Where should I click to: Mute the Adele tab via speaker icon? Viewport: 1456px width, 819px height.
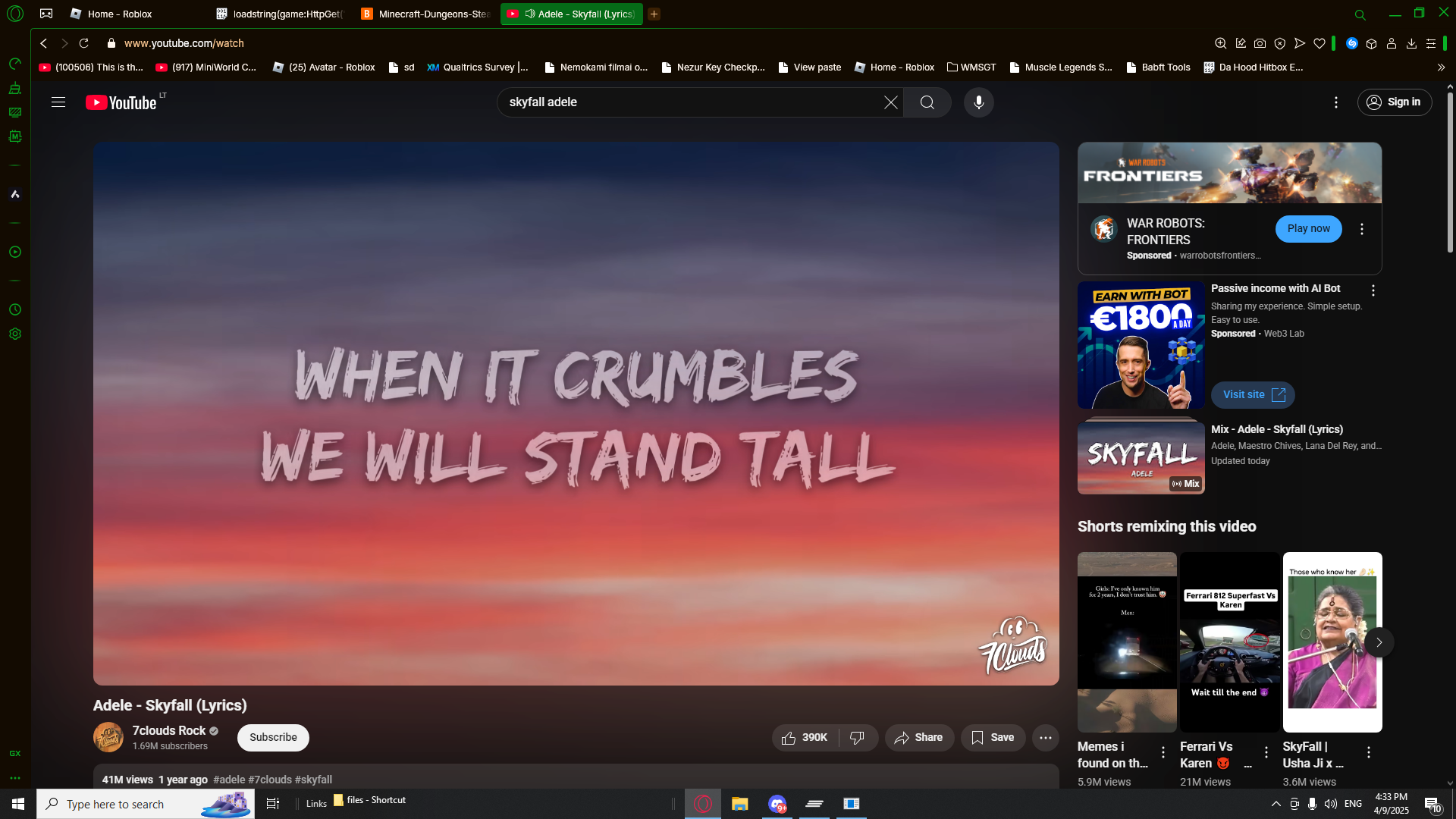530,14
